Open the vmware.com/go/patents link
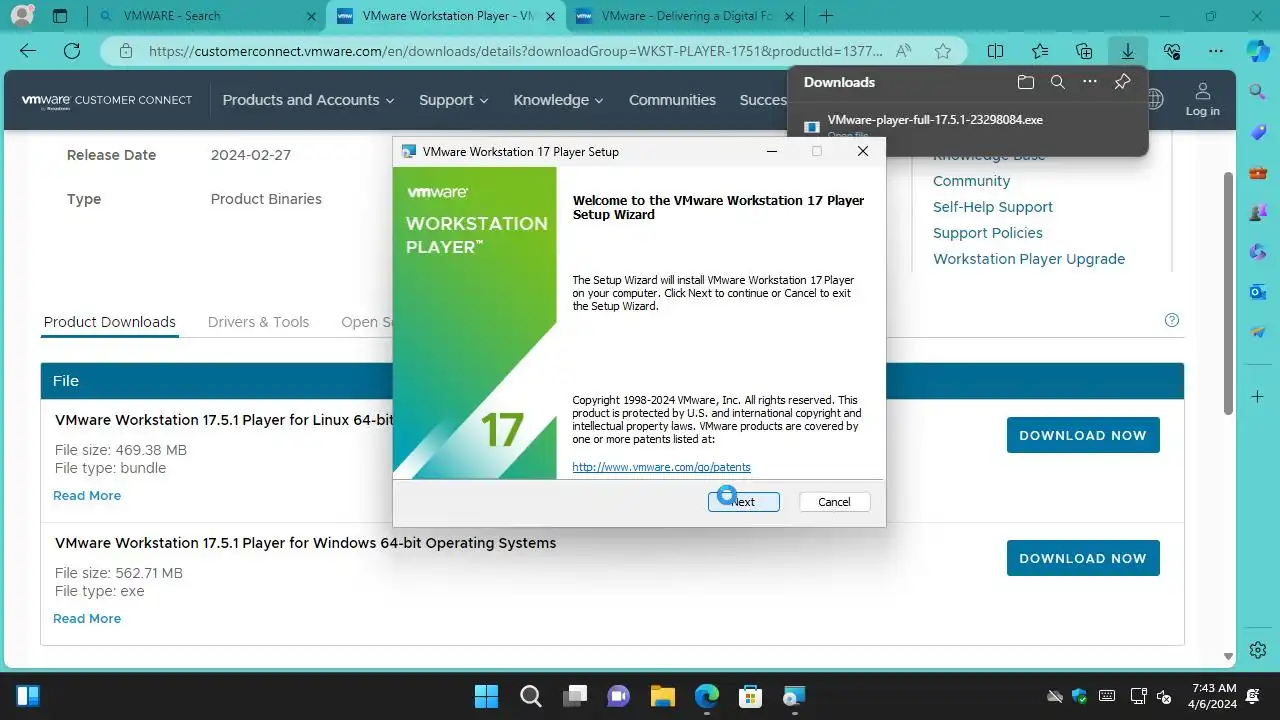Viewport: 1280px width, 720px height. (661, 467)
